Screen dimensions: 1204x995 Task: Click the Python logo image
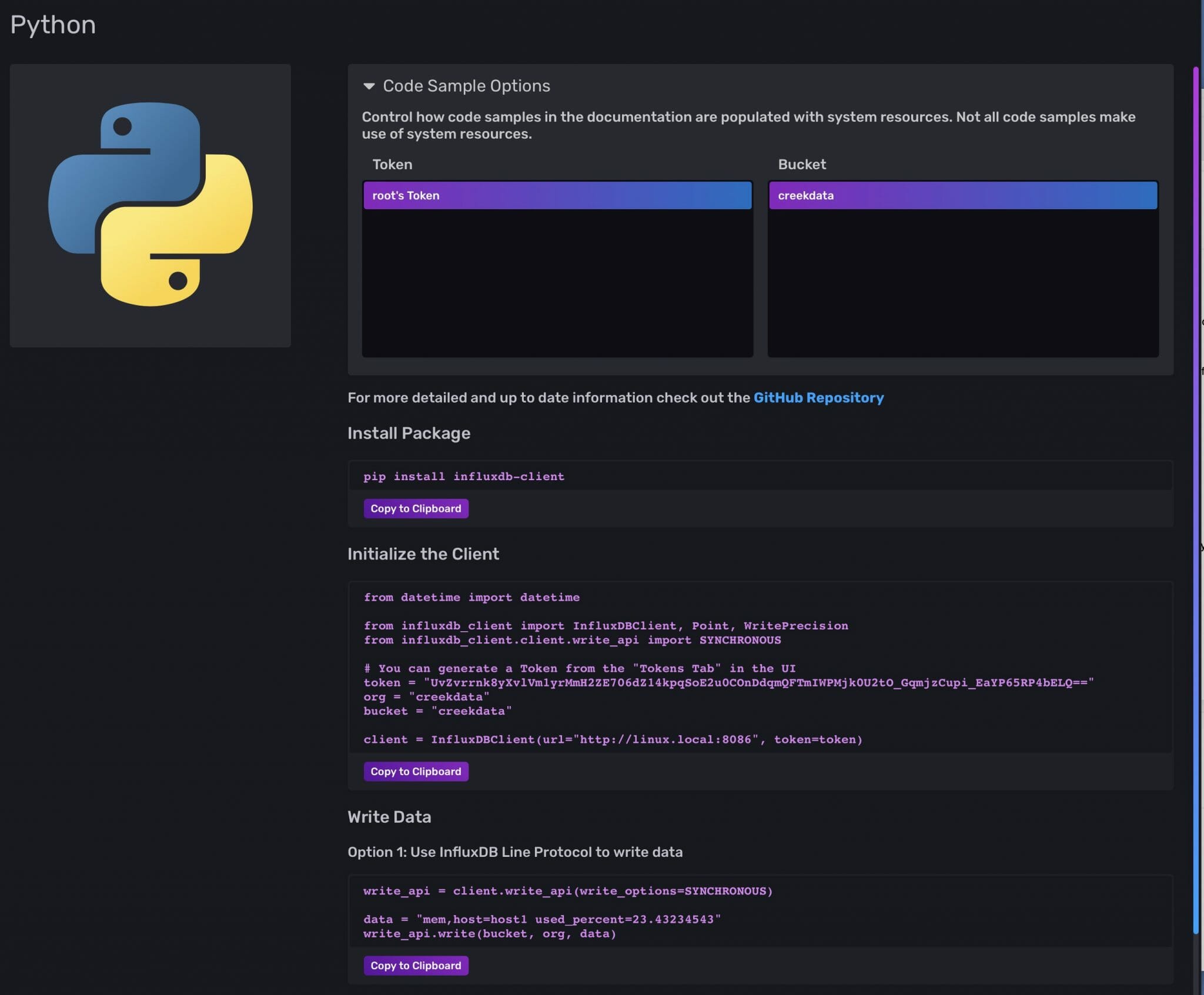tap(150, 205)
